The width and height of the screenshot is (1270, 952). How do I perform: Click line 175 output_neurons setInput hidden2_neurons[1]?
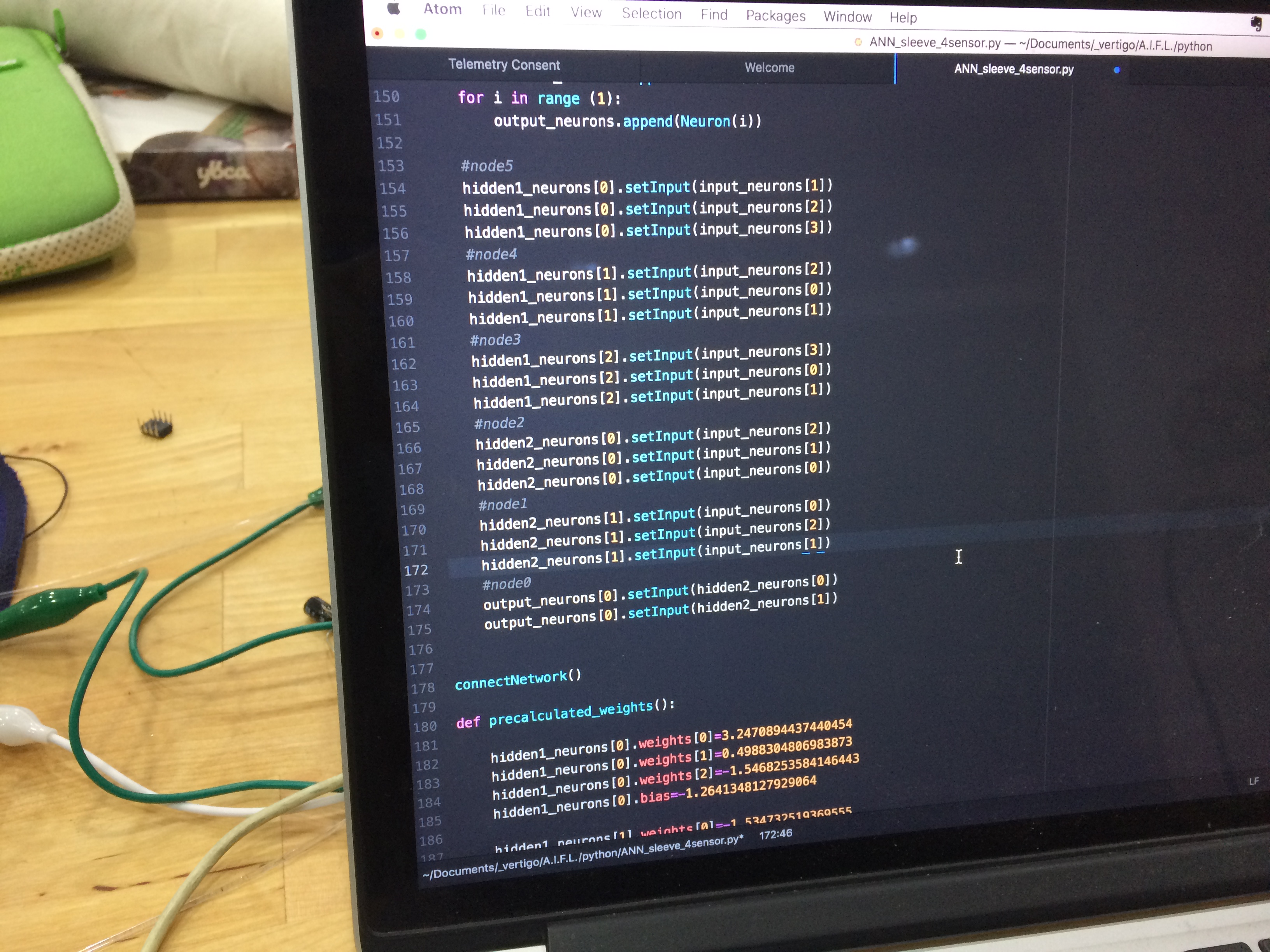tap(661, 612)
